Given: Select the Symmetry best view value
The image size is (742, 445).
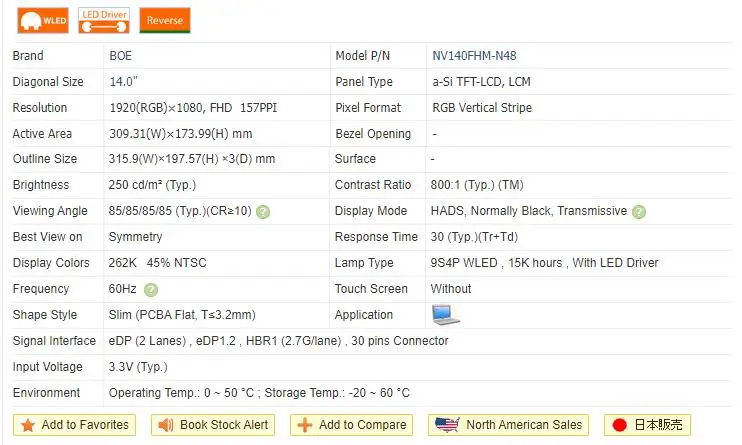Looking at the screenshot, I should coord(135,237).
